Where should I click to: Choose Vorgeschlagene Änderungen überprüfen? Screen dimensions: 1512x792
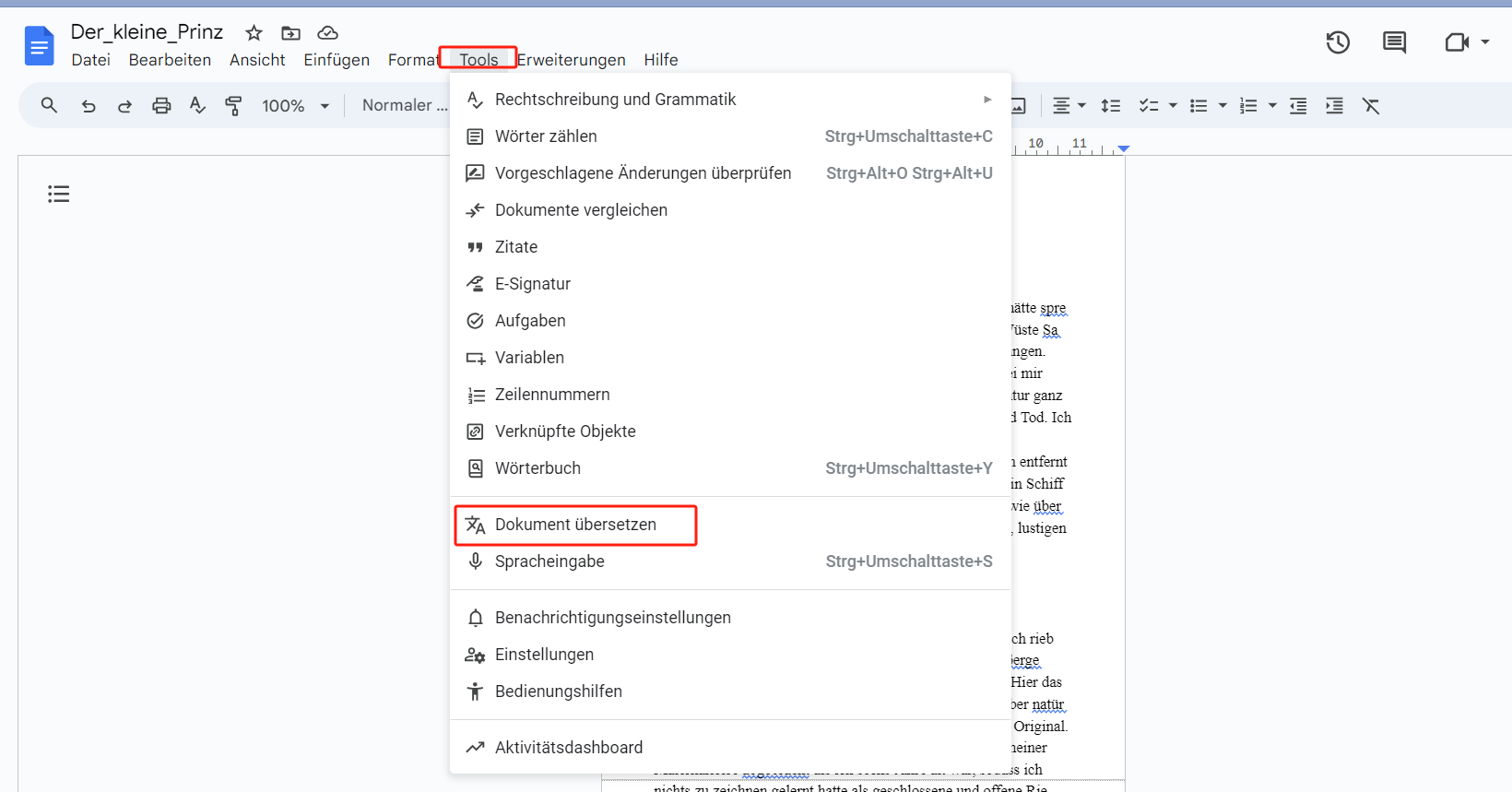(730, 173)
